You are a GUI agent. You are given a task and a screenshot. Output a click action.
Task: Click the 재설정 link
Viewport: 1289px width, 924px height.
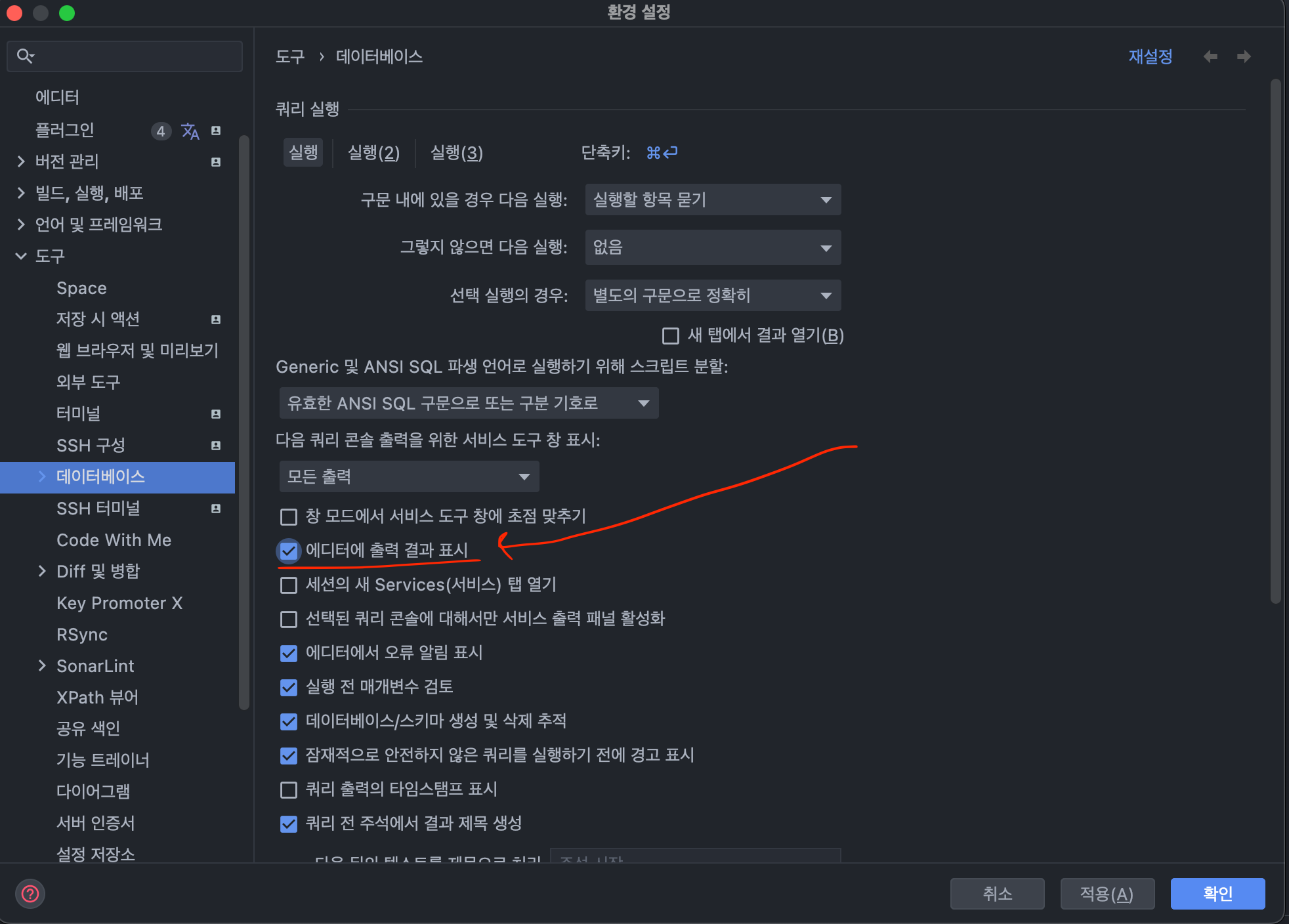tap(1150, 56)
